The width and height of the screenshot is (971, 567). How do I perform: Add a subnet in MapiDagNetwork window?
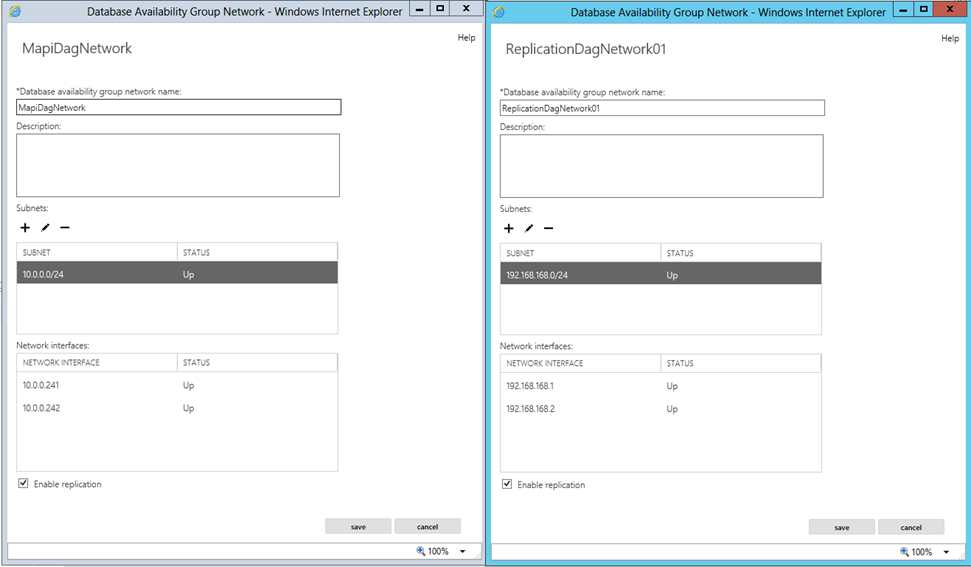pos(25,228)
